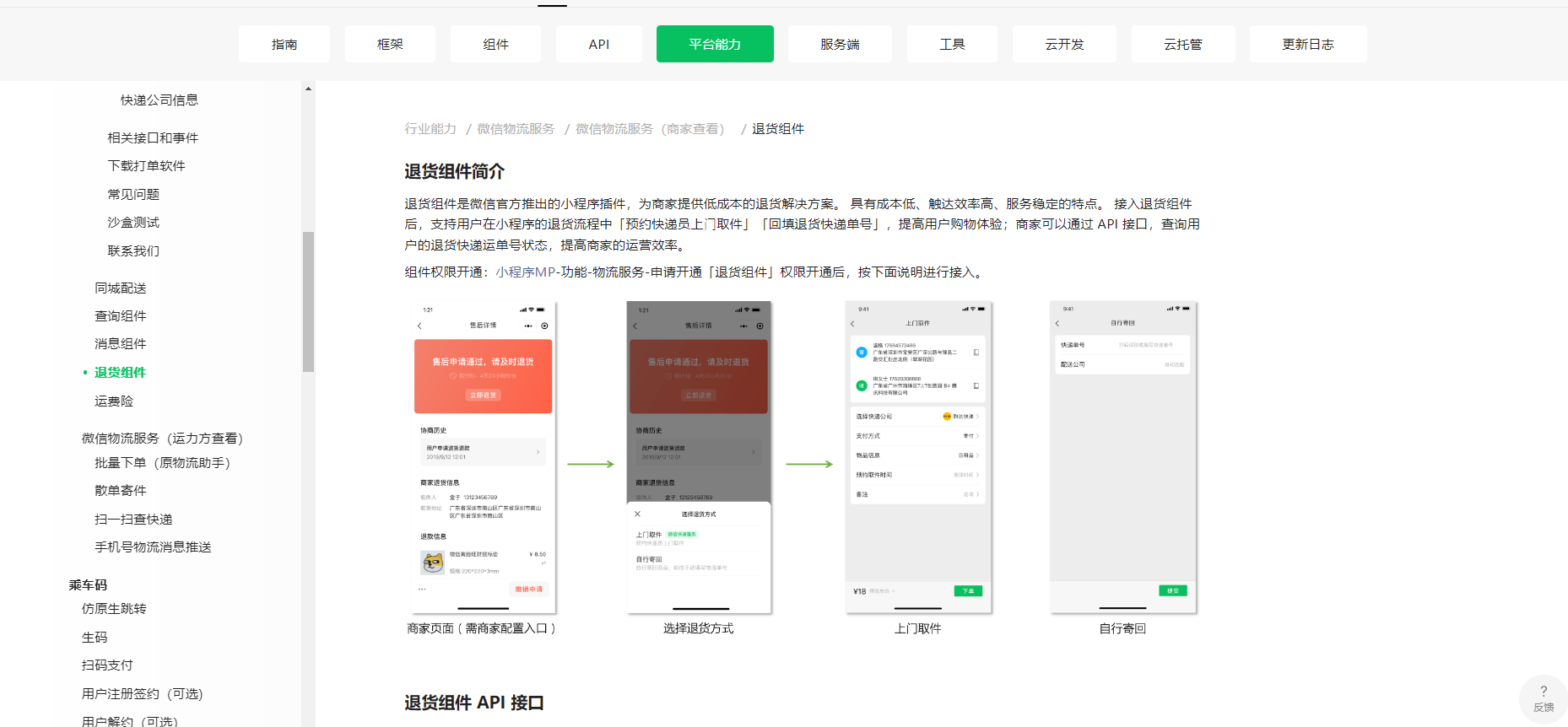1568x727 pixels.
Task: Go to the 工具 tab
Action: pyautogui.click(x=952, y=44)
